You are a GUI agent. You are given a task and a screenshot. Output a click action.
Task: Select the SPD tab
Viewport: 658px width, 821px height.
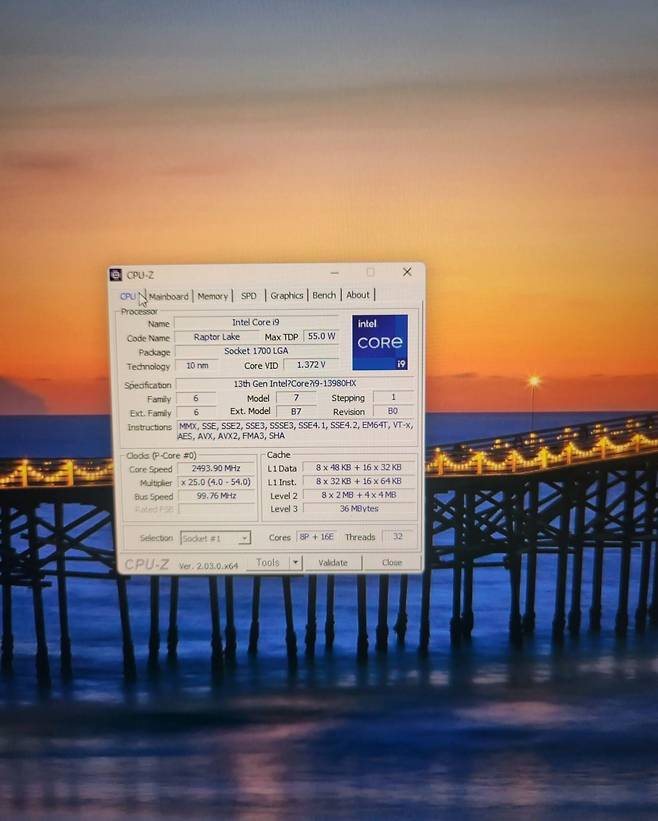249,296
